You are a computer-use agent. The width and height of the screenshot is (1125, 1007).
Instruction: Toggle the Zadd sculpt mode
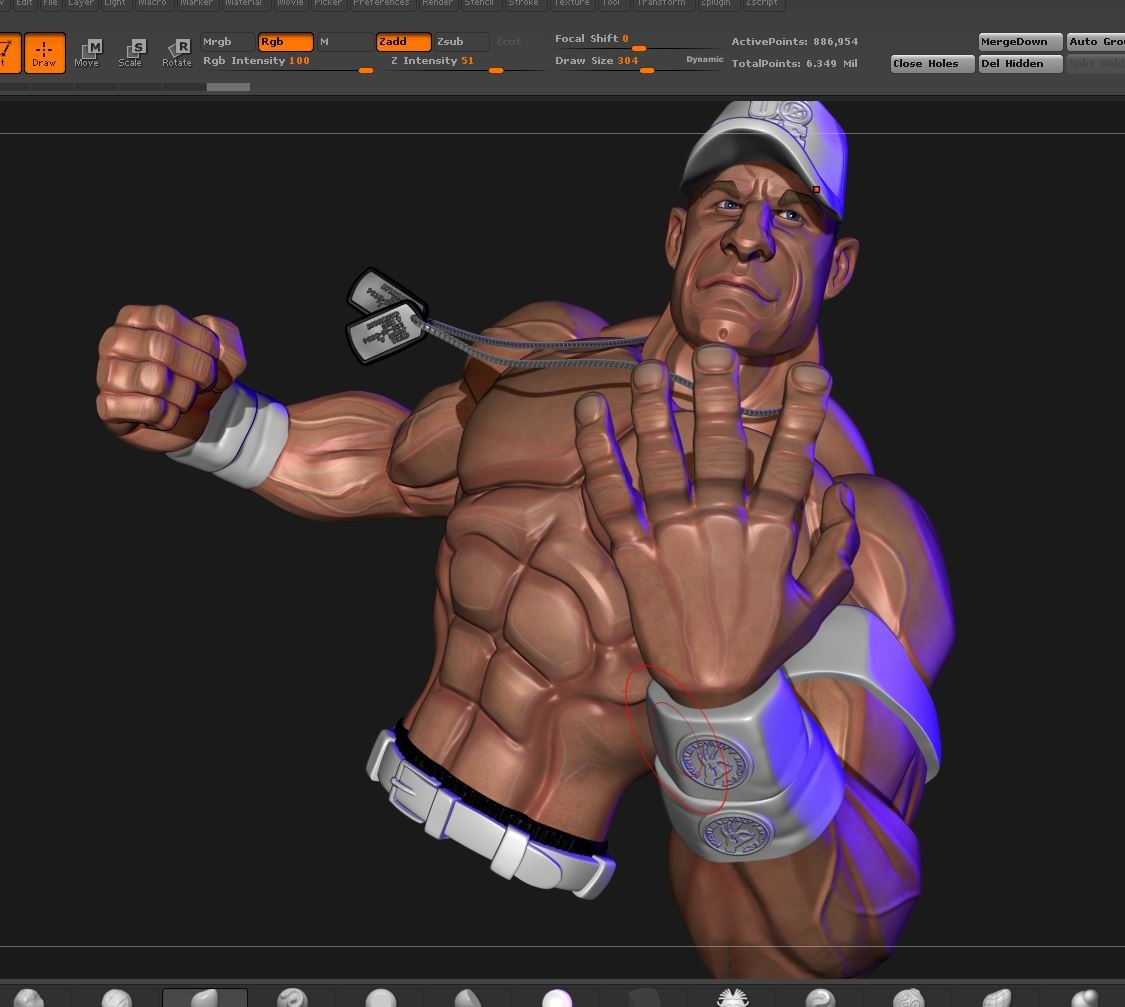point(404,42)
